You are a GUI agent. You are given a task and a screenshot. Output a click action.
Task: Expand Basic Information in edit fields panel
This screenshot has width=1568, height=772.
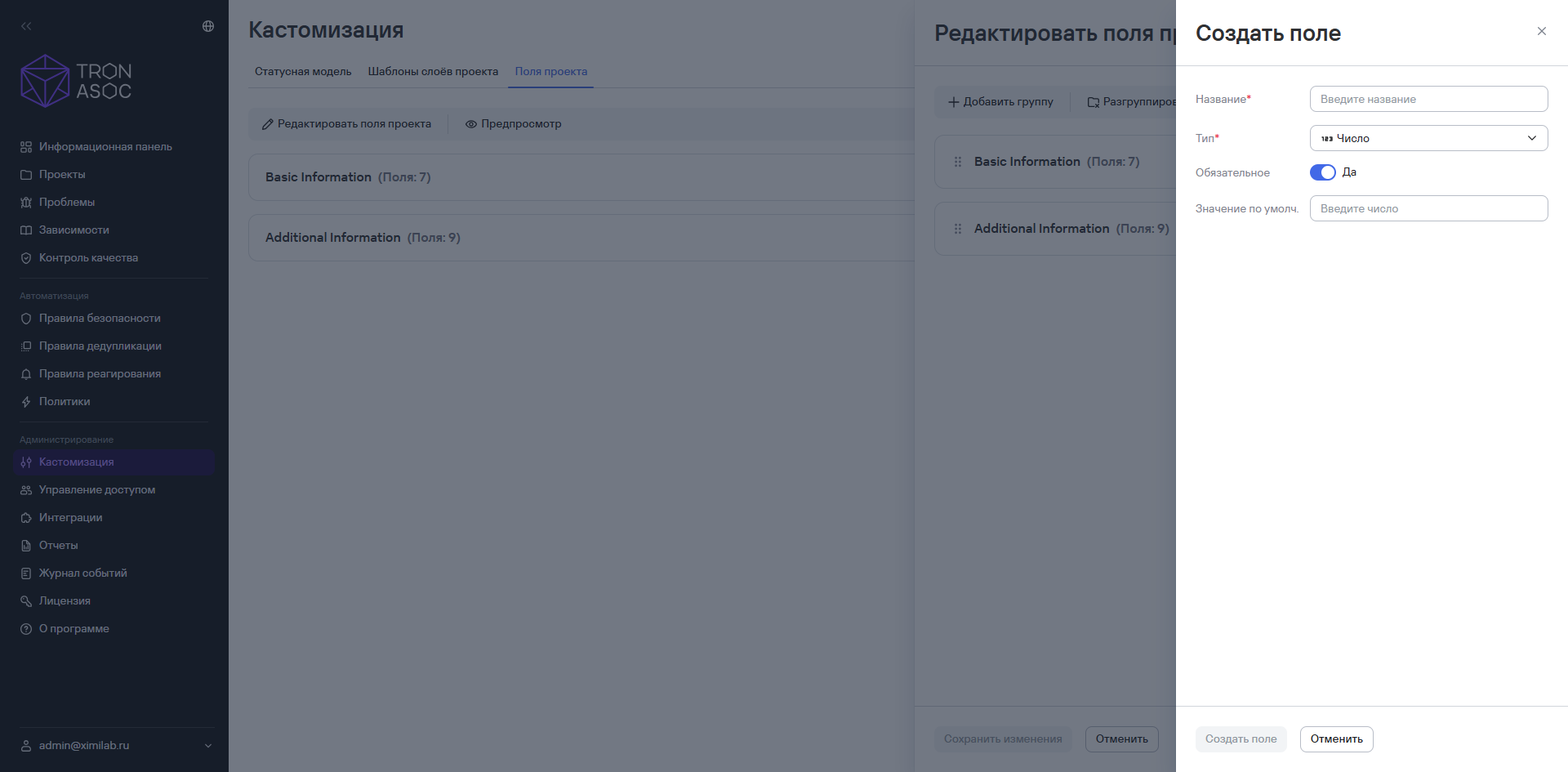1057,162
